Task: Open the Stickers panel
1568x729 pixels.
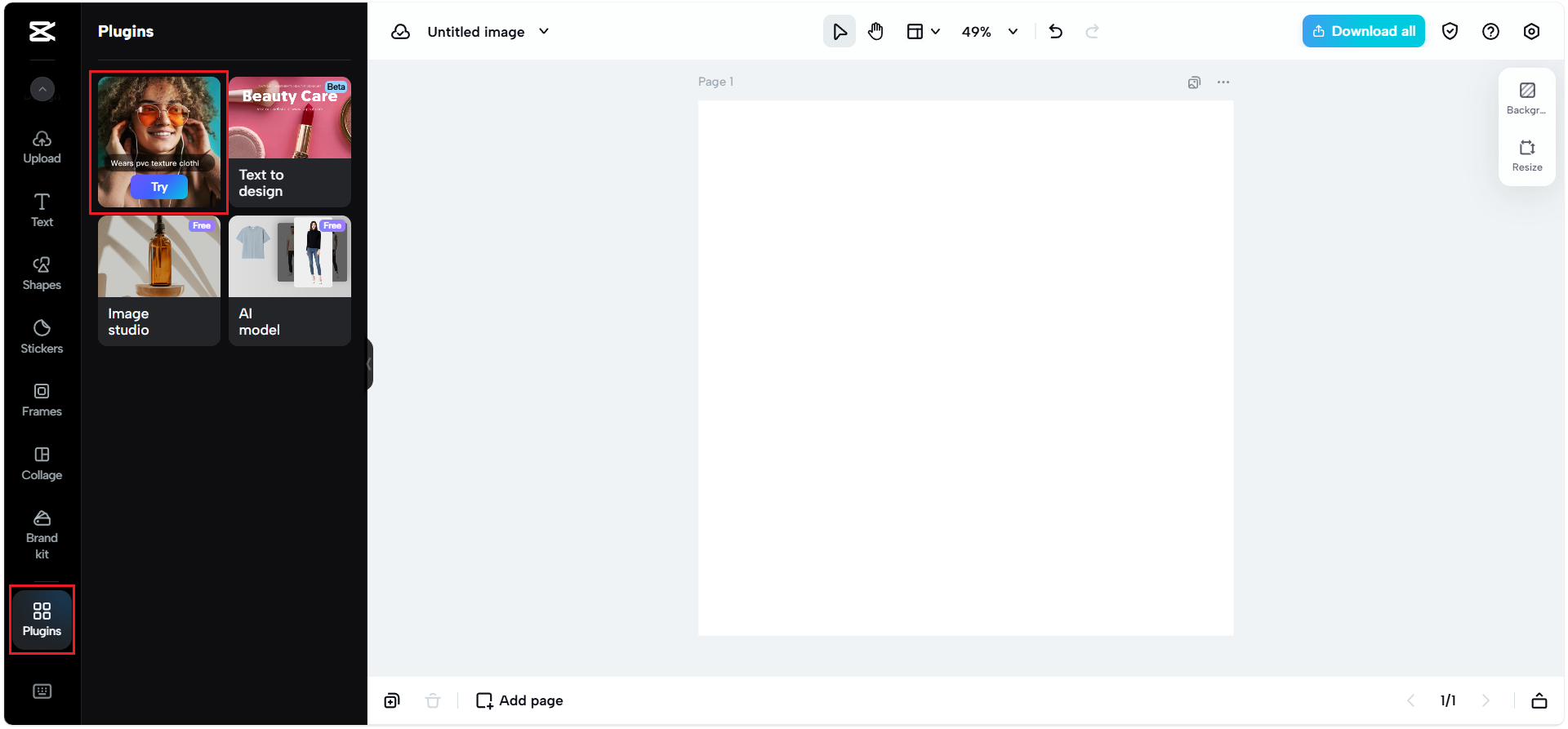Action: point(42,336)
